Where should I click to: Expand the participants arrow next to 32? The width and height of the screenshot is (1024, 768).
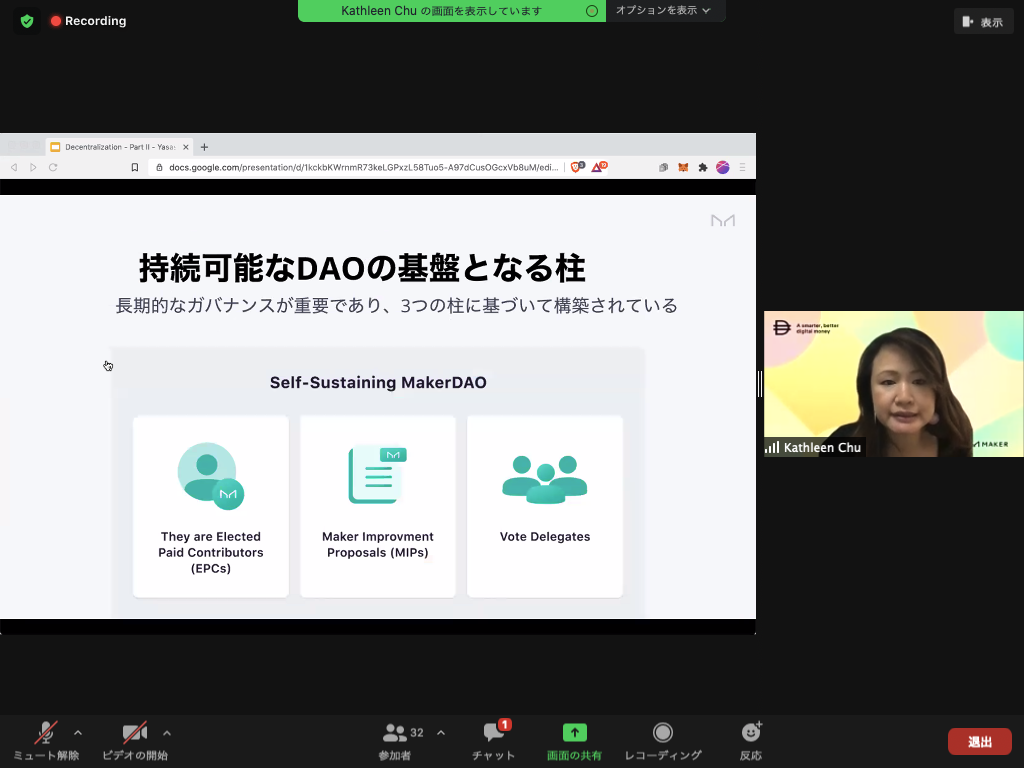[441, 733]
